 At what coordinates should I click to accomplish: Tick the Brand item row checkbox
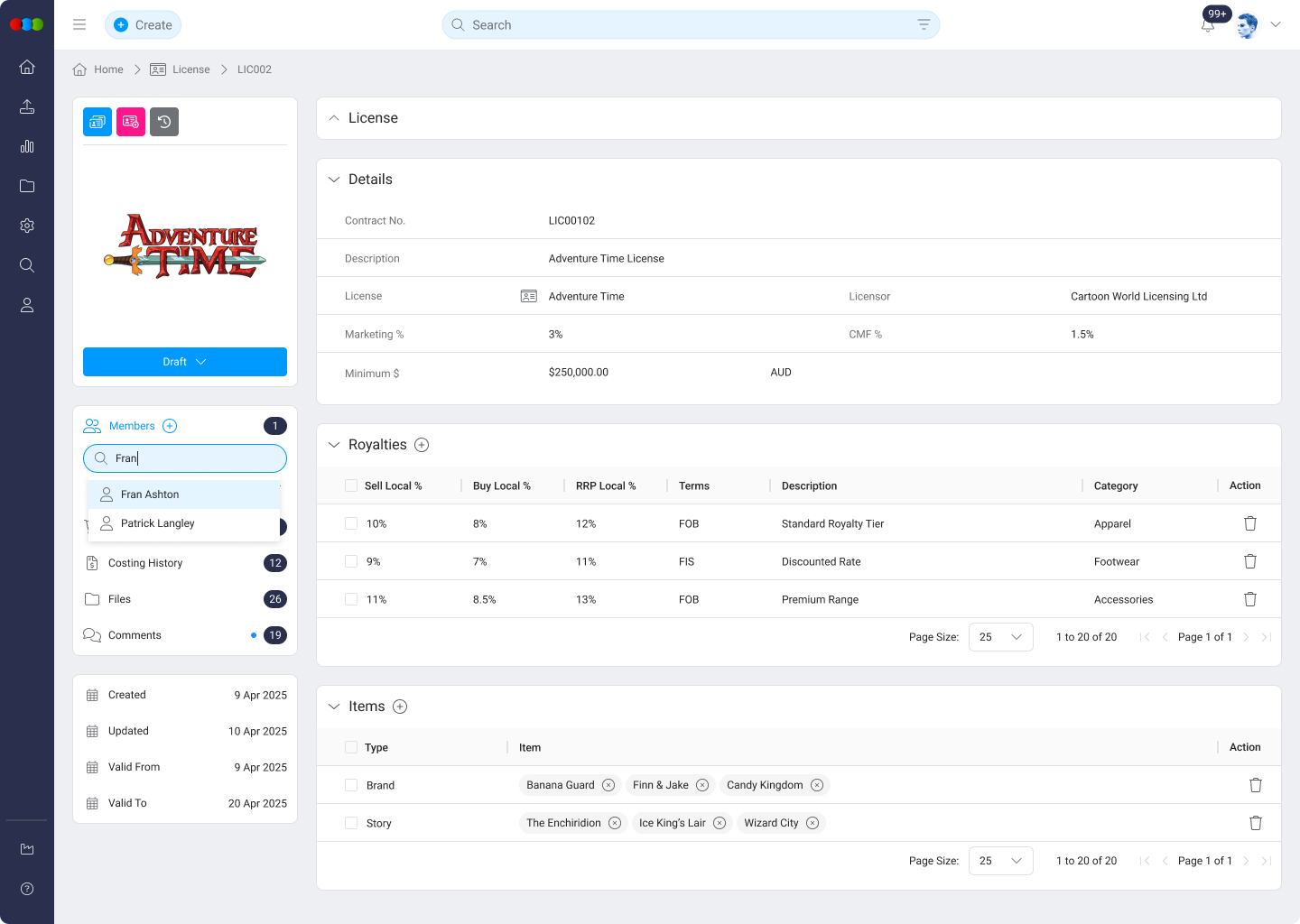[x=351, y=785]
